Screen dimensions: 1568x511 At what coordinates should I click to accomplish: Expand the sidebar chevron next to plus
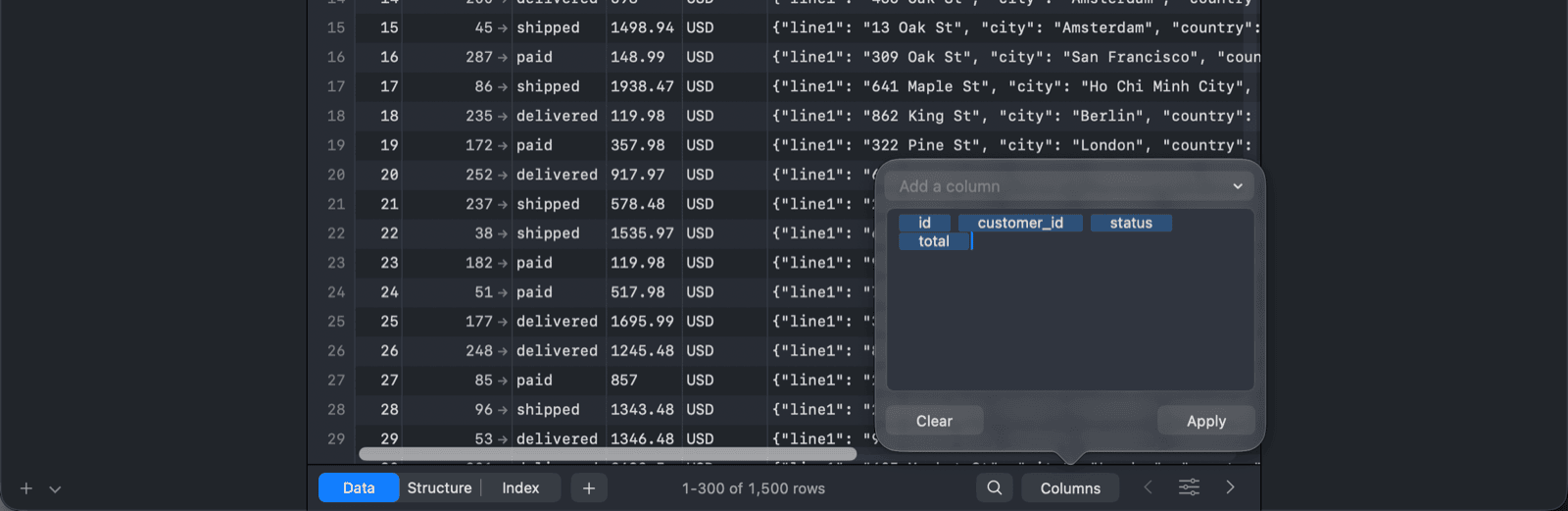pyautogui.click(x=55, y=488)
